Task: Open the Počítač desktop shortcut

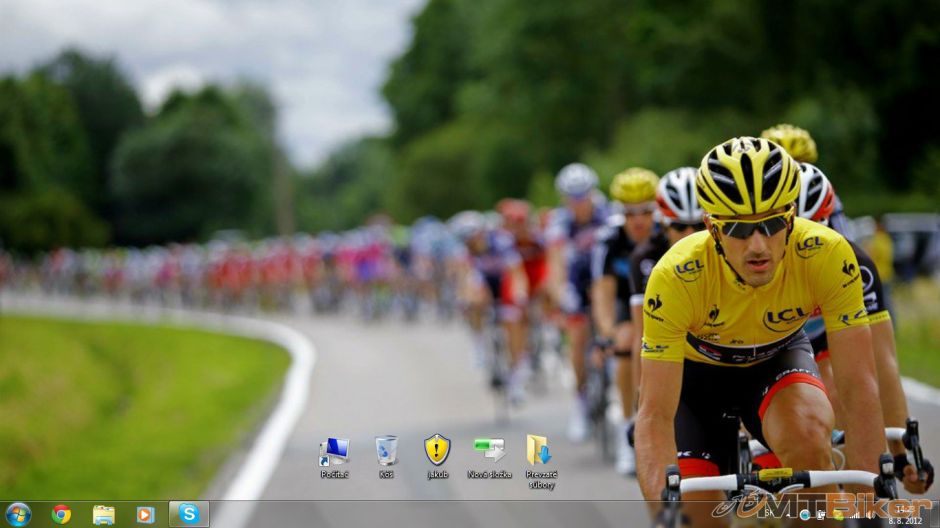Action: 334,451
